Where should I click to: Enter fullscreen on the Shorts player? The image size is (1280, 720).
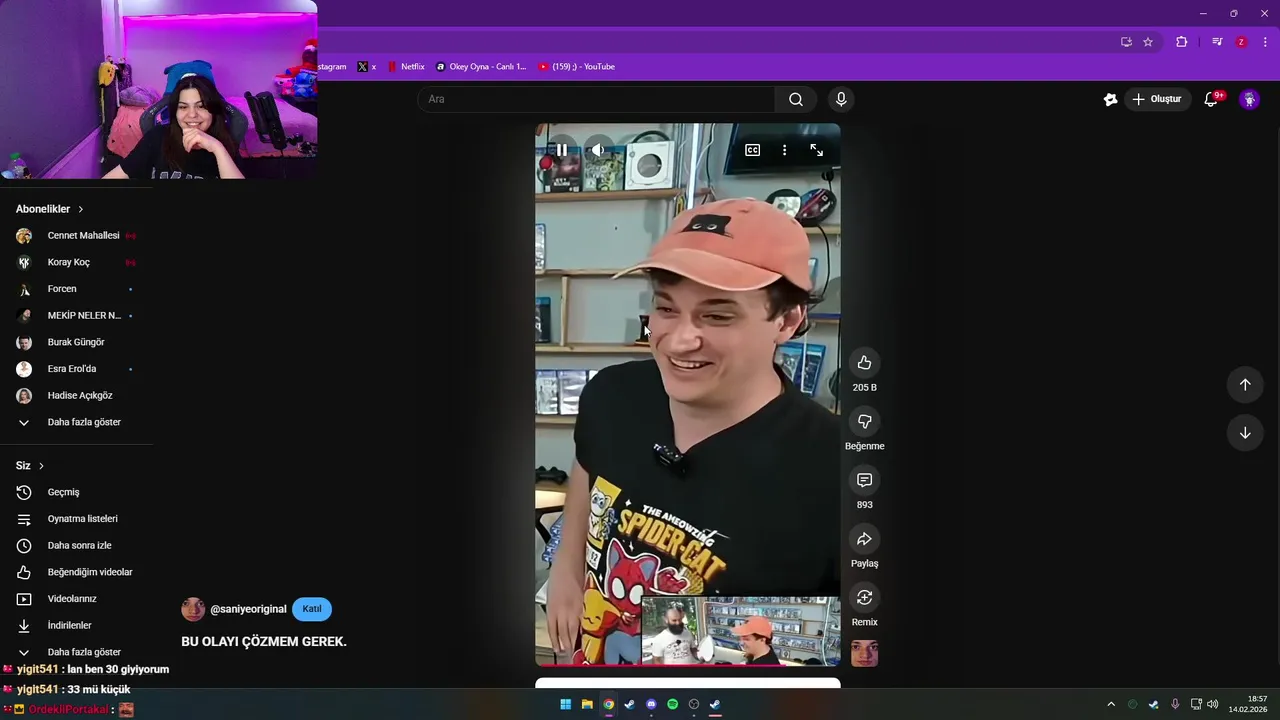click(x=817, y=150)
